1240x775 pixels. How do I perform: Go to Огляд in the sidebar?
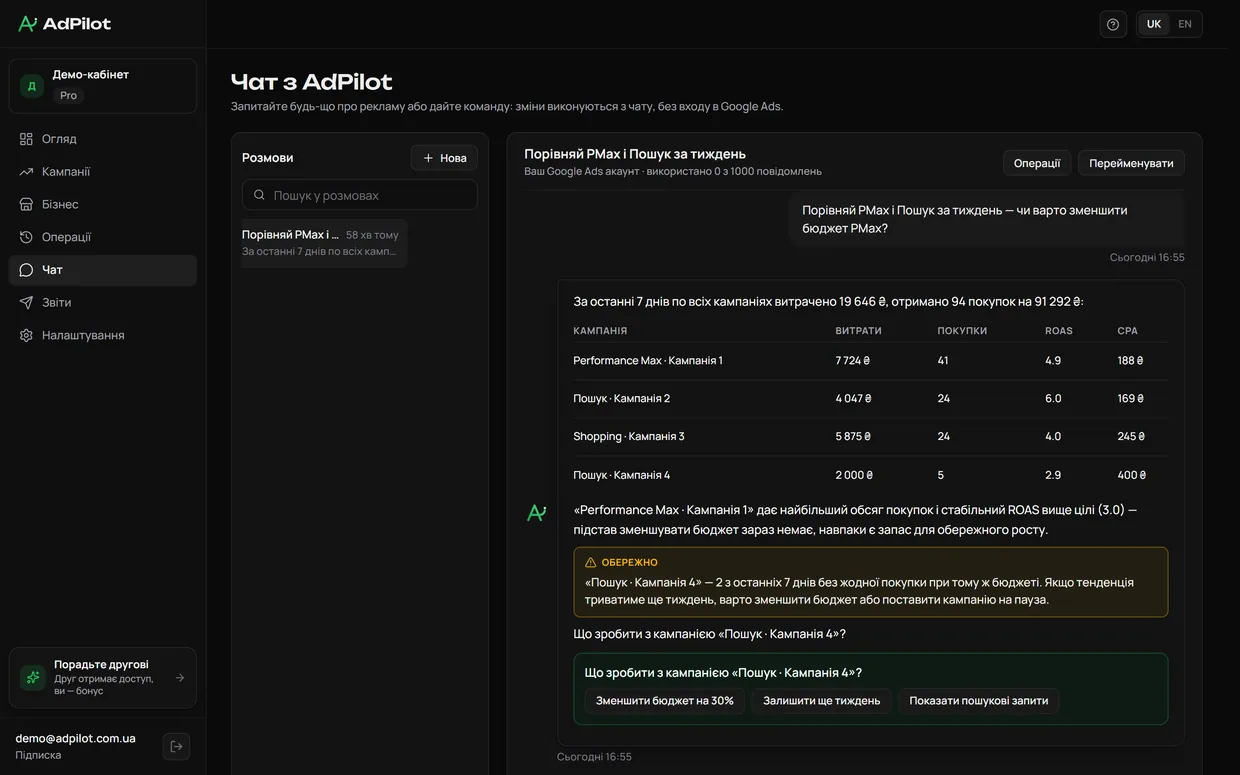coord(103,139)
